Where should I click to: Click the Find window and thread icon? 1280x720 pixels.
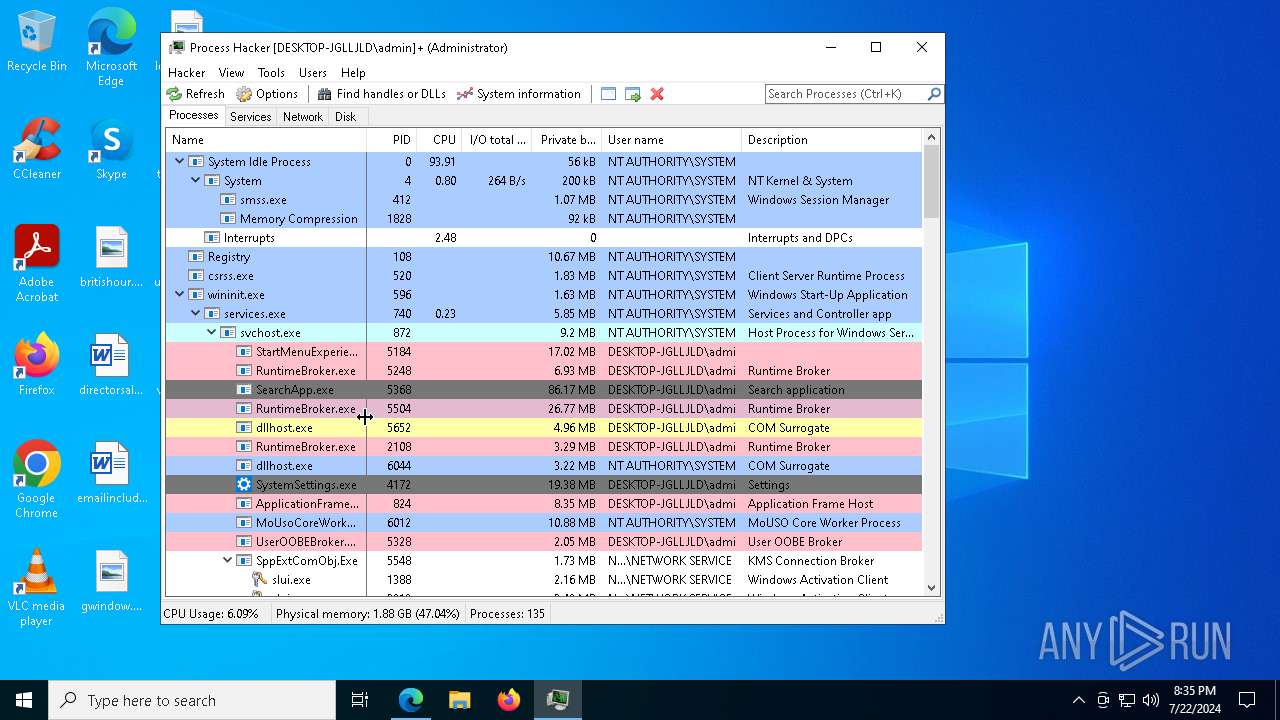coord(633,94)
